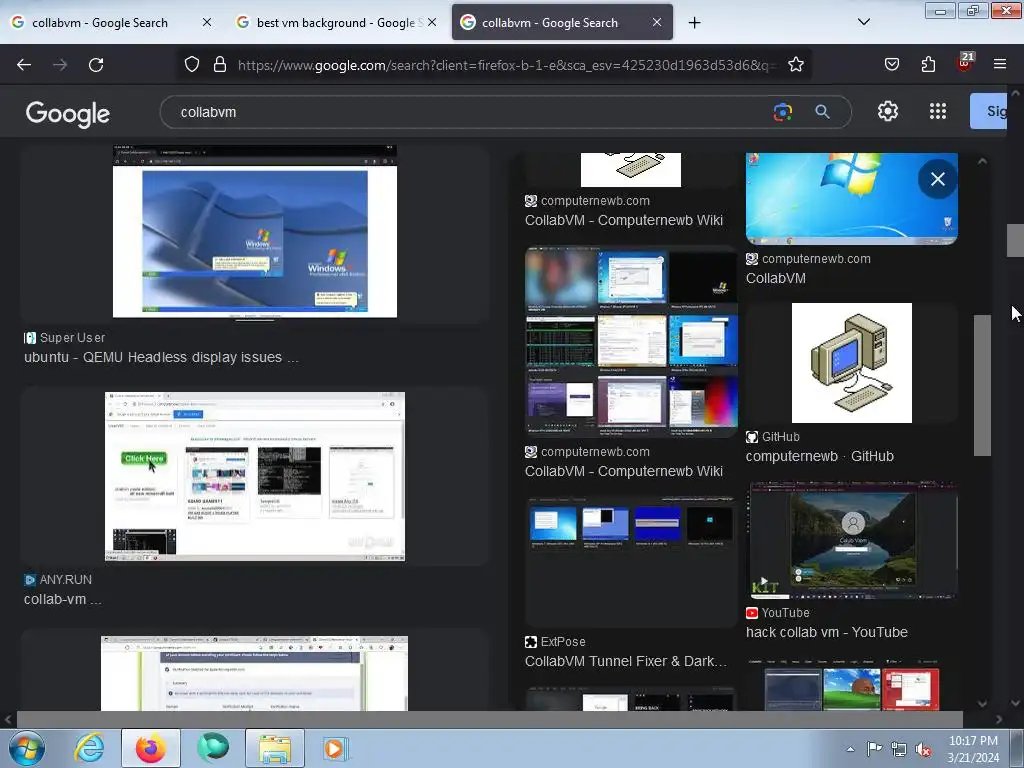Open the VM grid collage thumbnail
Screen dimensions: 1024x768
(631, 342)
